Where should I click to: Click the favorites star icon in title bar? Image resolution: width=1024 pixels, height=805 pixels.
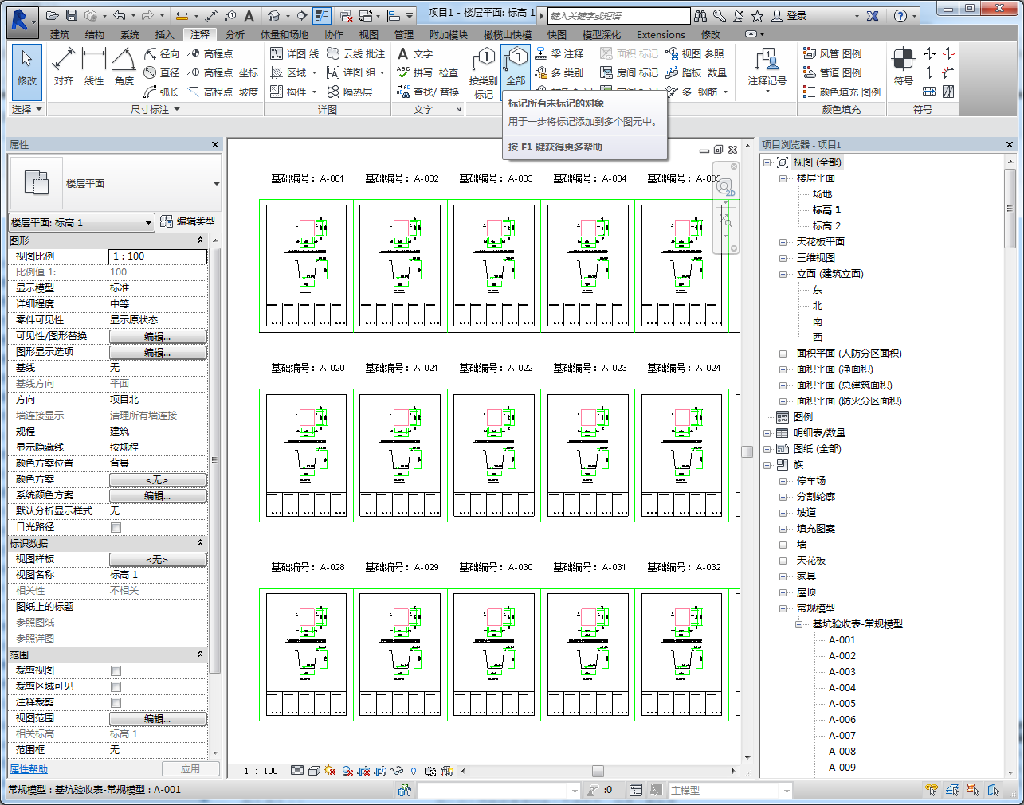click(758, 16)
